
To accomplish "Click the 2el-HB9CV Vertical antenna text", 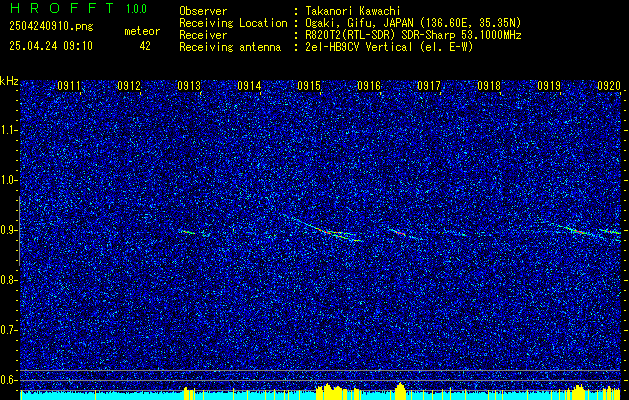I will pyautogui.click(x=389, y=47).
